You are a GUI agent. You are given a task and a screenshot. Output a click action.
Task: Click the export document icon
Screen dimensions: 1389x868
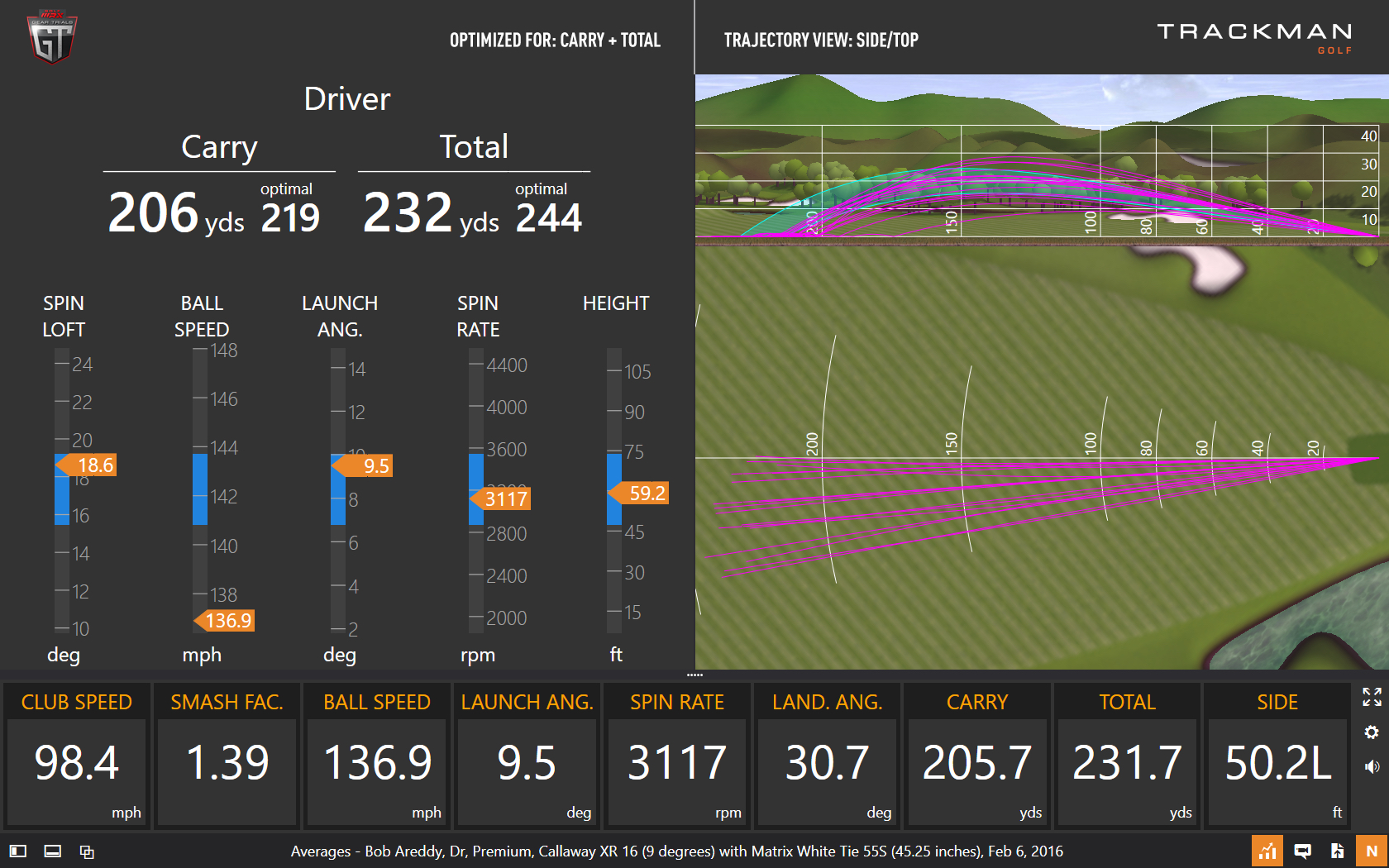tap(1337, 851)
